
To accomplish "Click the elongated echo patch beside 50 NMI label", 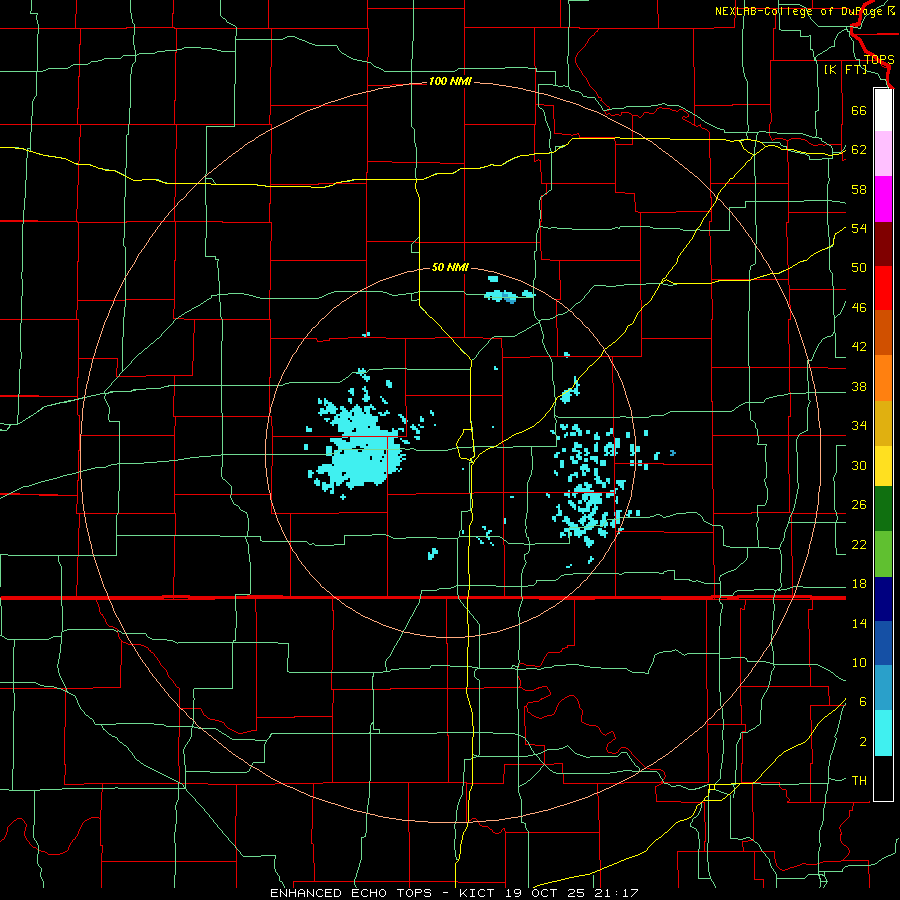I will click(509, 296).
